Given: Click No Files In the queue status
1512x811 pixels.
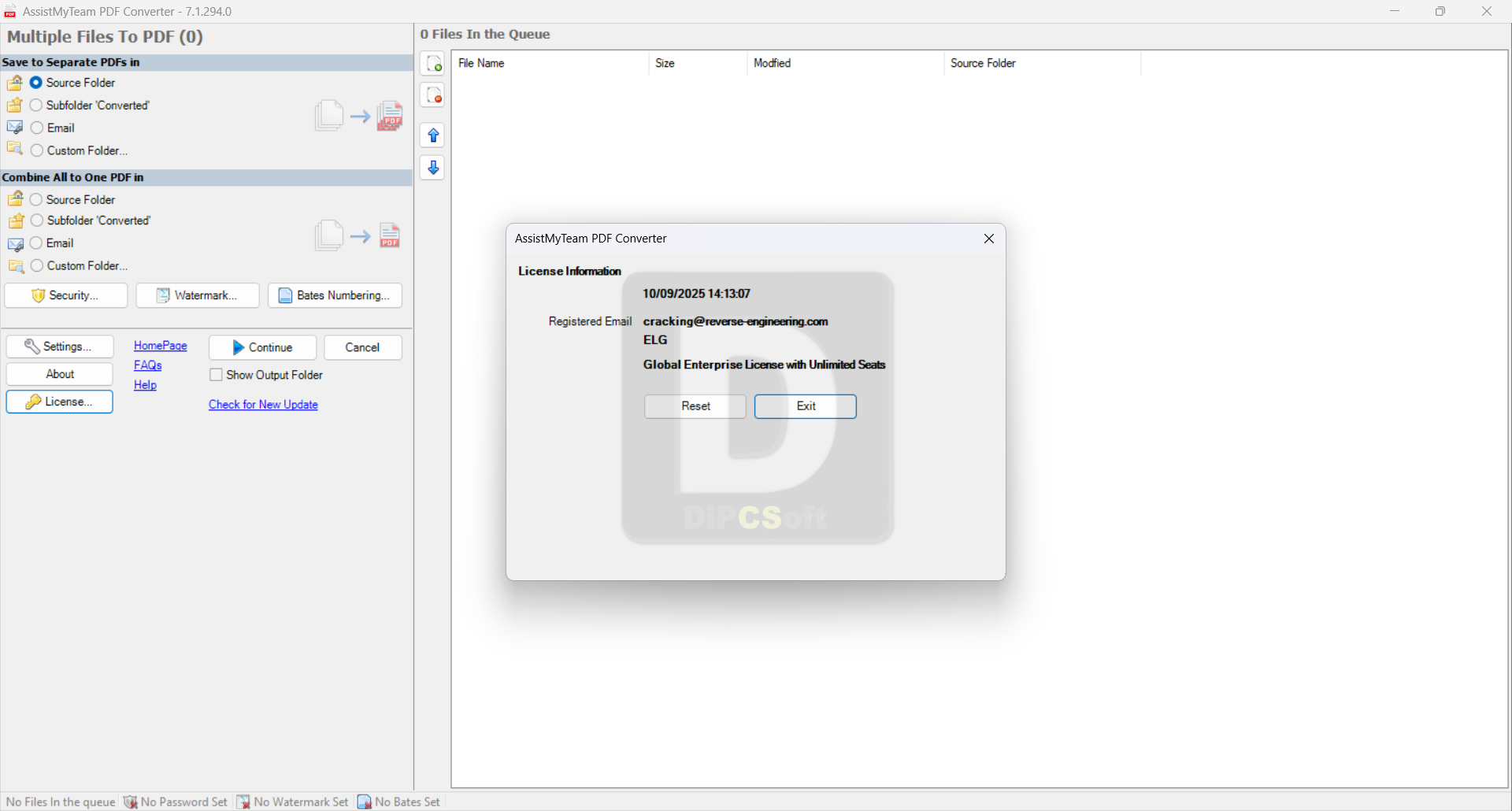Looking at the screenshot, I should point(61,802).
